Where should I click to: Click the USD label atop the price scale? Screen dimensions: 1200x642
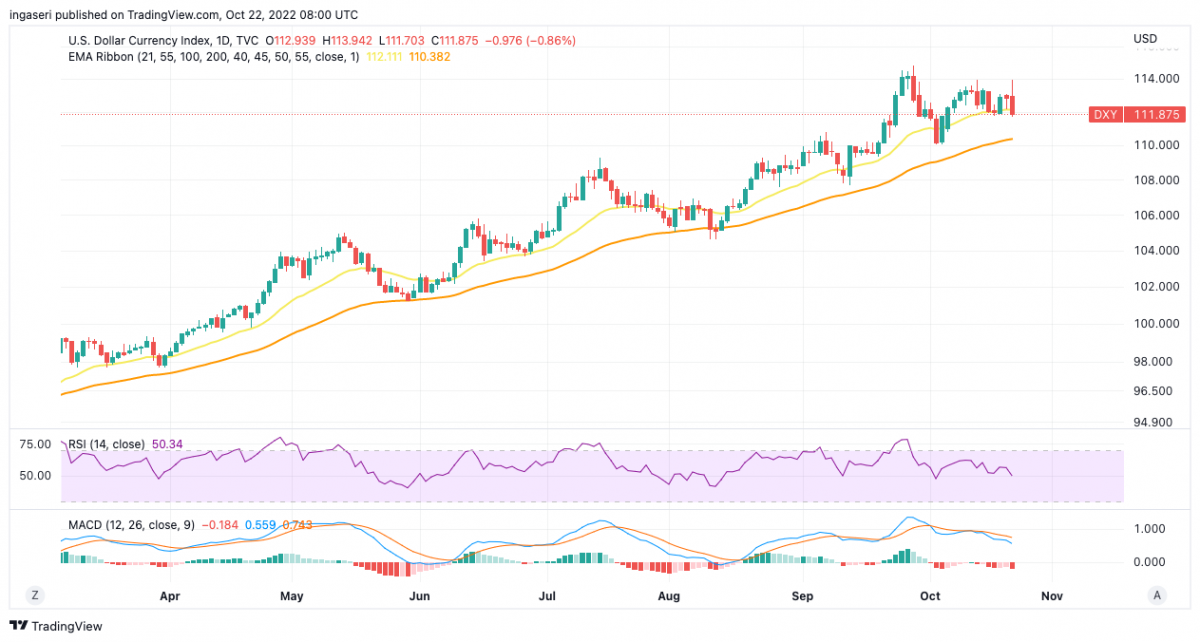coord(1145,38)
